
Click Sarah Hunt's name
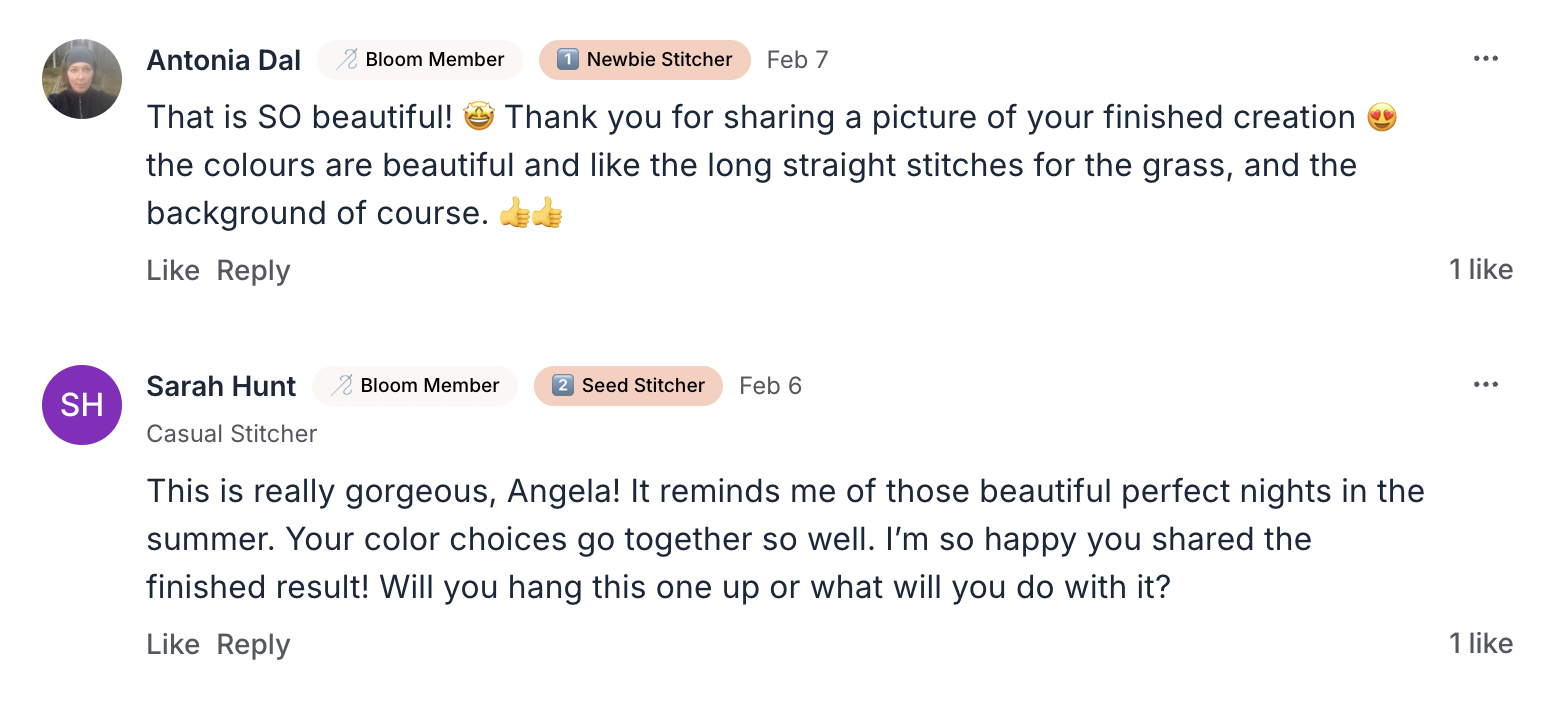(x=221, y=385)
